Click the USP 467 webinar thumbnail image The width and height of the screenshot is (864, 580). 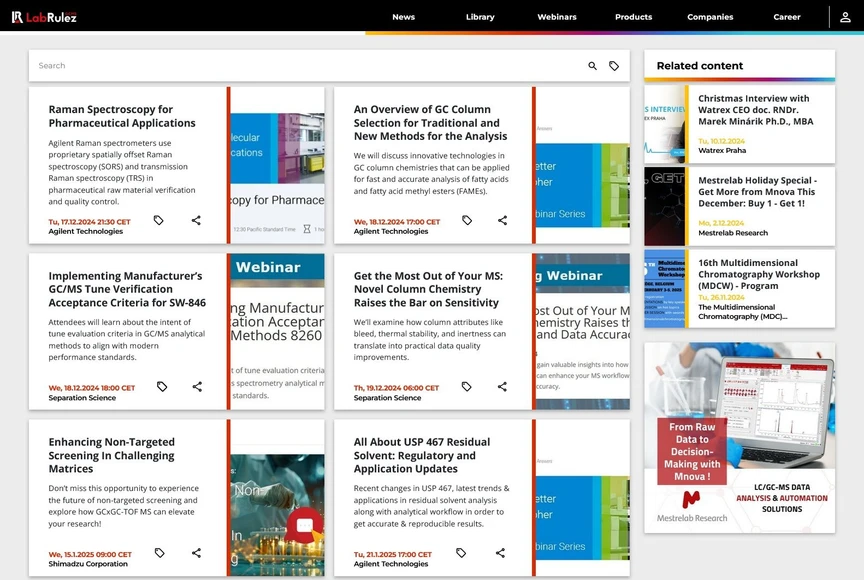click(582, 498)
